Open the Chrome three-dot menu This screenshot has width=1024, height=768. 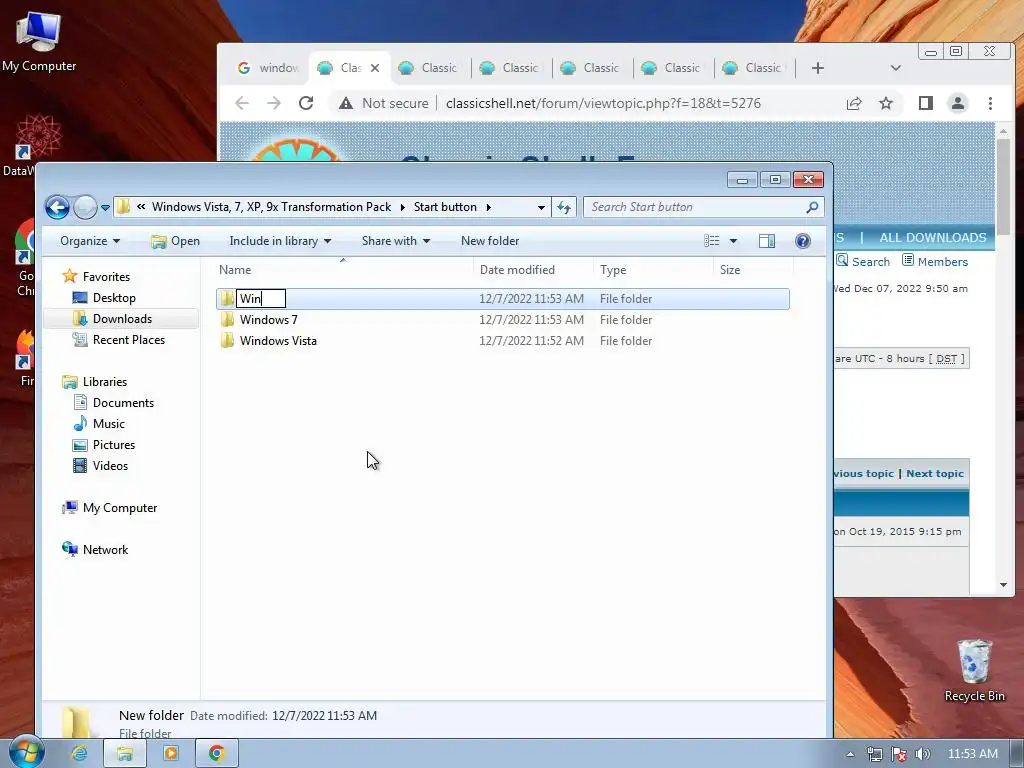[990, 103]
